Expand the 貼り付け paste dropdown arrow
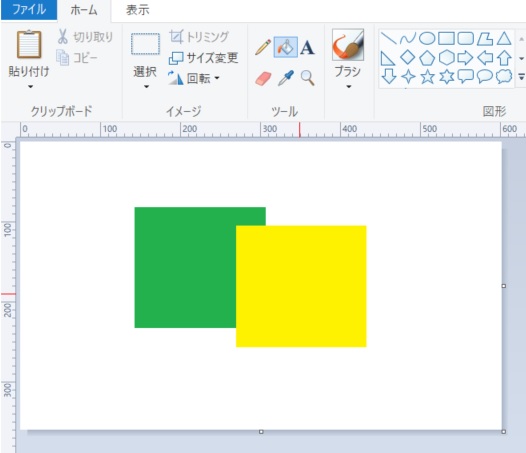Screen dimensions: 526x453 (x=30, y=87)
